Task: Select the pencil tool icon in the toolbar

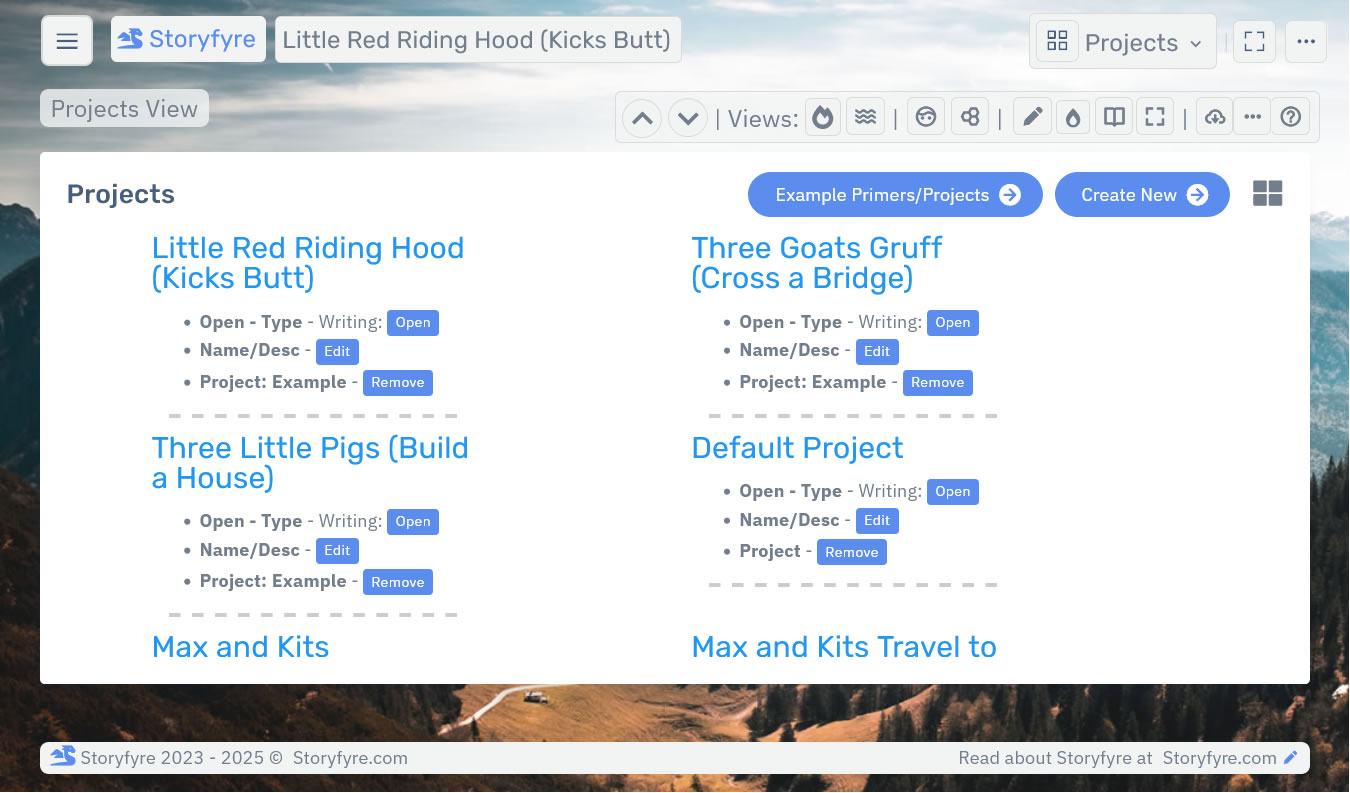Action: coord(1032,116)
